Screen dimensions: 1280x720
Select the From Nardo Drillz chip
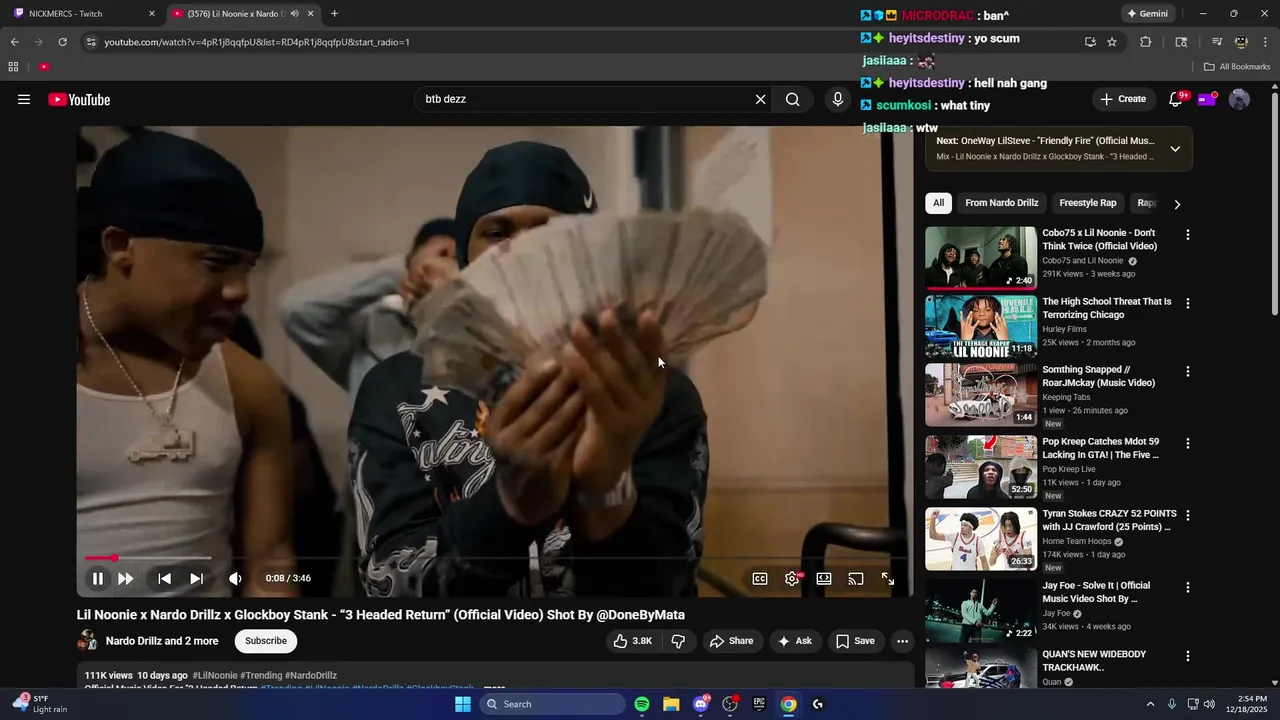(1002, 203)
